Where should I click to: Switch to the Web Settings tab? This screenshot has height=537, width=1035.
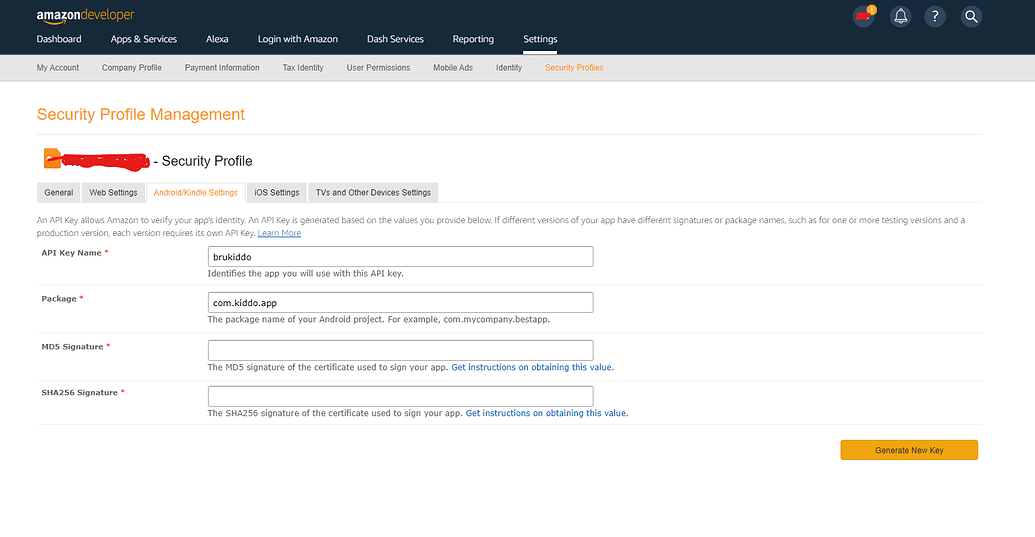(113, 193)
